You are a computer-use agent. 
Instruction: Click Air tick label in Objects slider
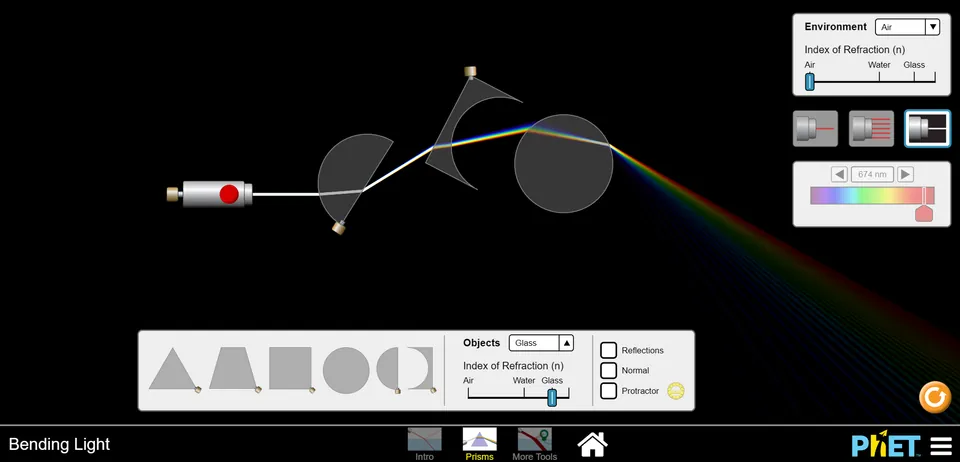pos(468,380)
